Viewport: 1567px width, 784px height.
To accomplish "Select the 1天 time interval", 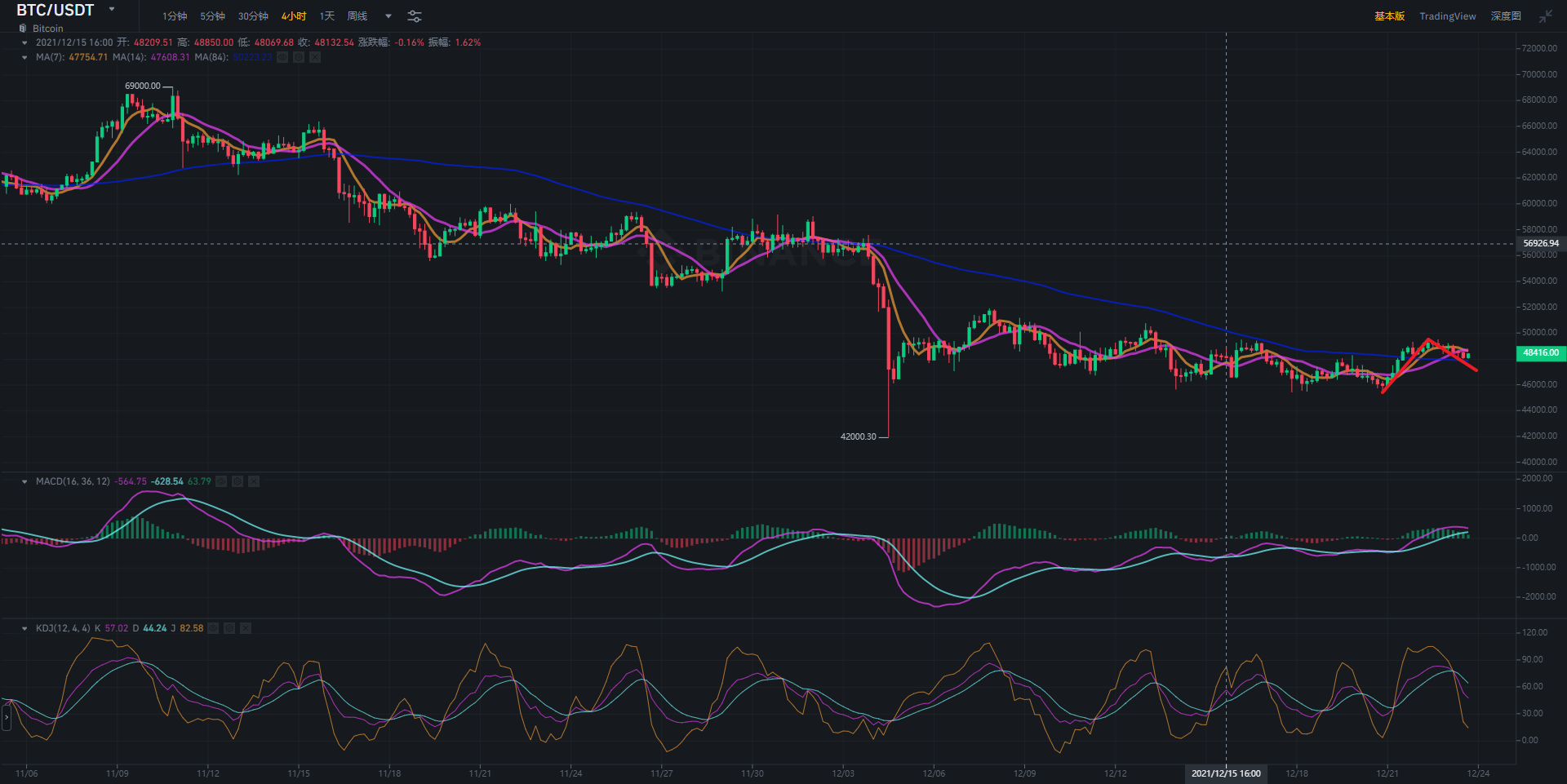I will [326, 16].
